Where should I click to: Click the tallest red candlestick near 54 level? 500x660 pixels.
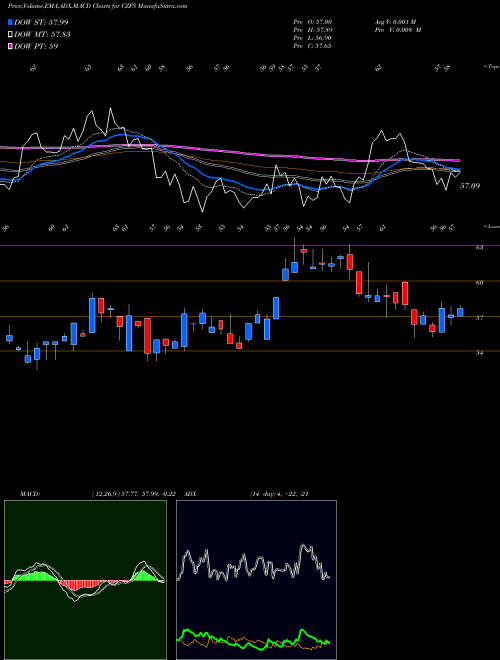[x=147, y=335]
